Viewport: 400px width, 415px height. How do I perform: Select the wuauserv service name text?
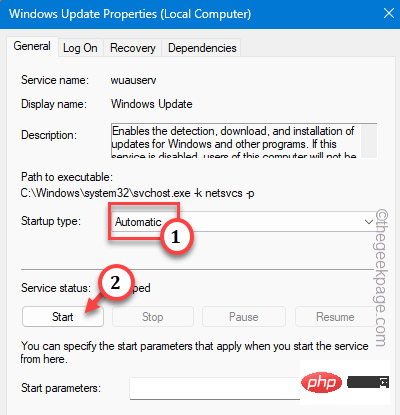(133, 80)
